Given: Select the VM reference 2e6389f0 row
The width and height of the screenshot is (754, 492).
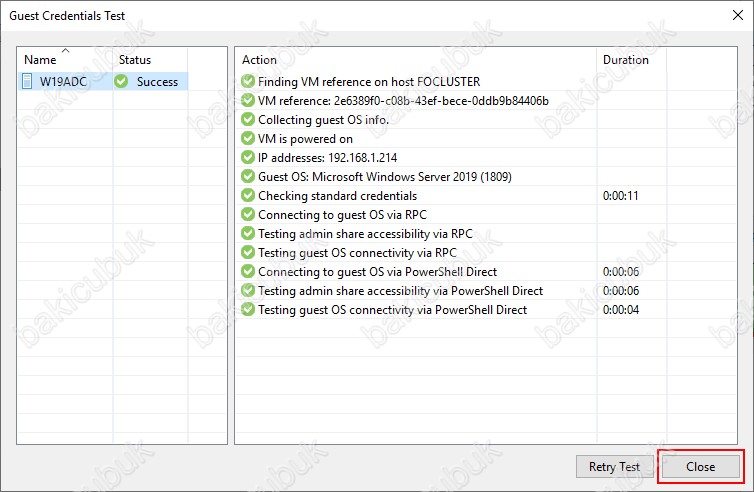Looking at the screenshot, I should (403, 101).
